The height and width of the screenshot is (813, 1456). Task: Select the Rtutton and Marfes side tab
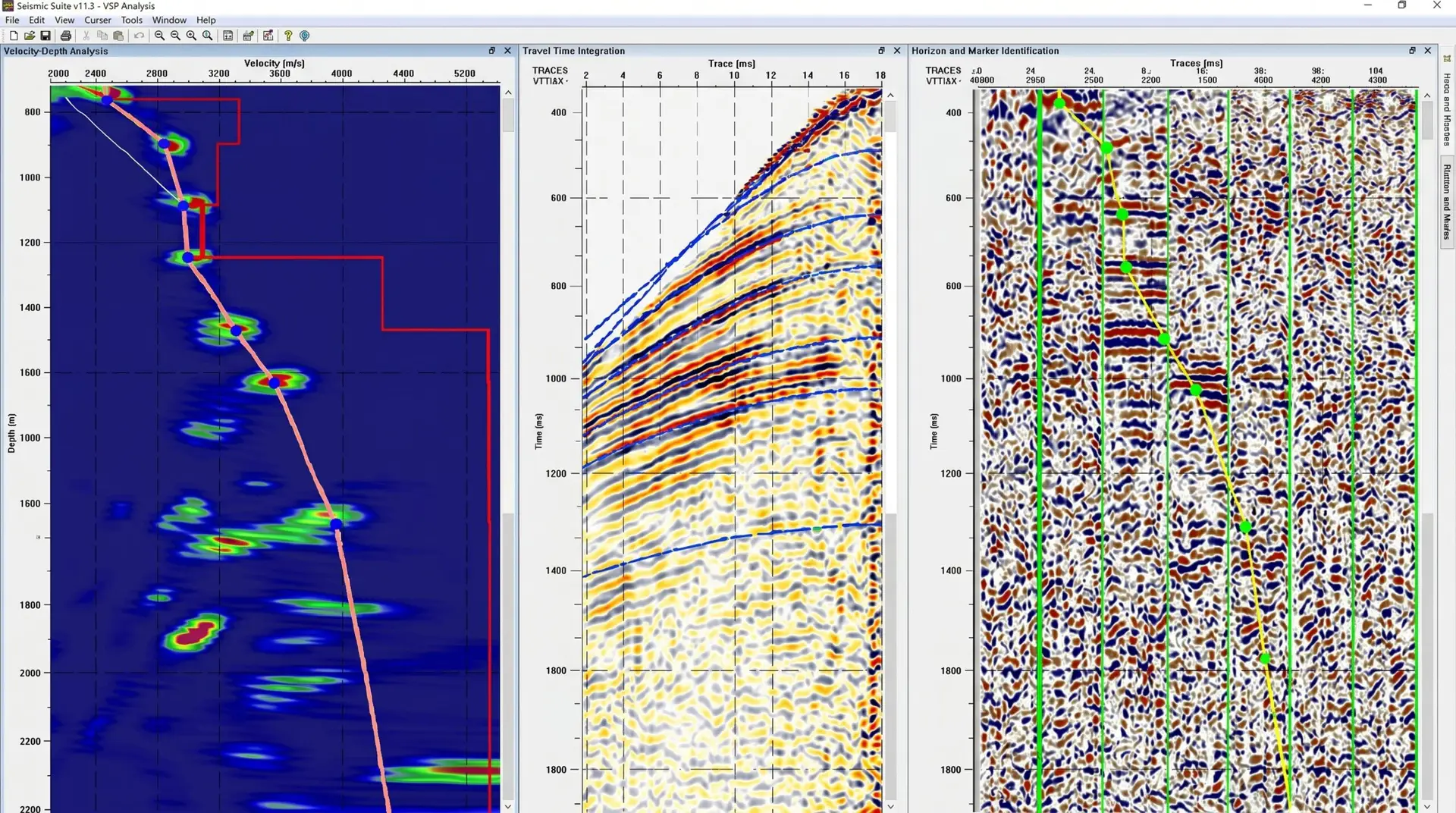tap(1447, 201)
